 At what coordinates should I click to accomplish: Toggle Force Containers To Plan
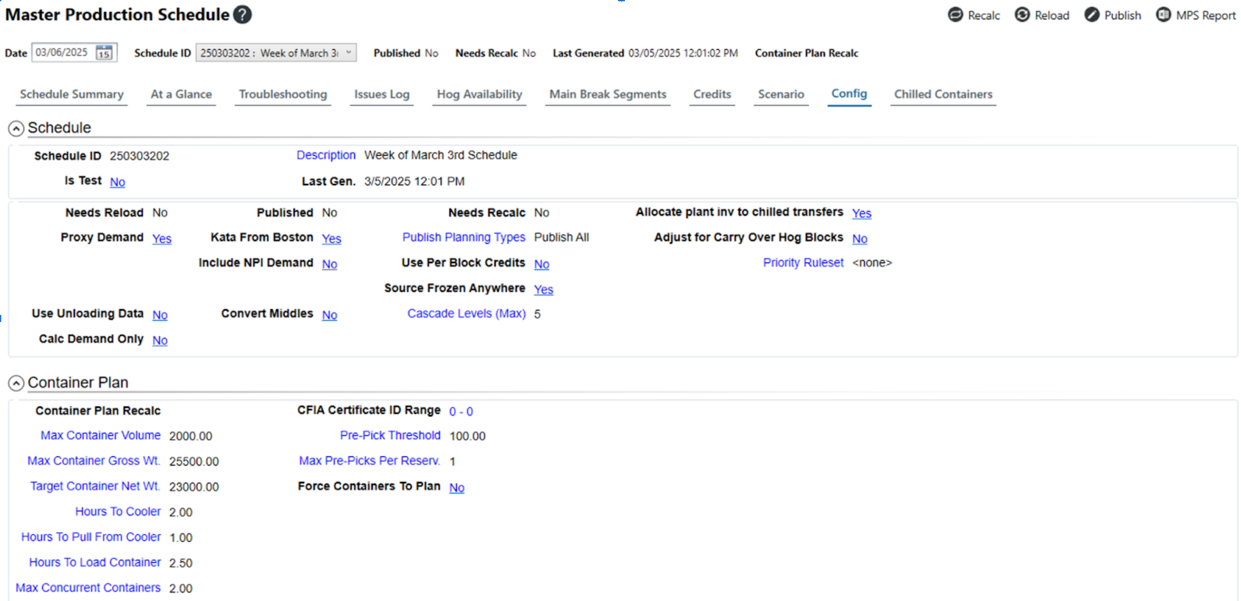coord(456,487)
